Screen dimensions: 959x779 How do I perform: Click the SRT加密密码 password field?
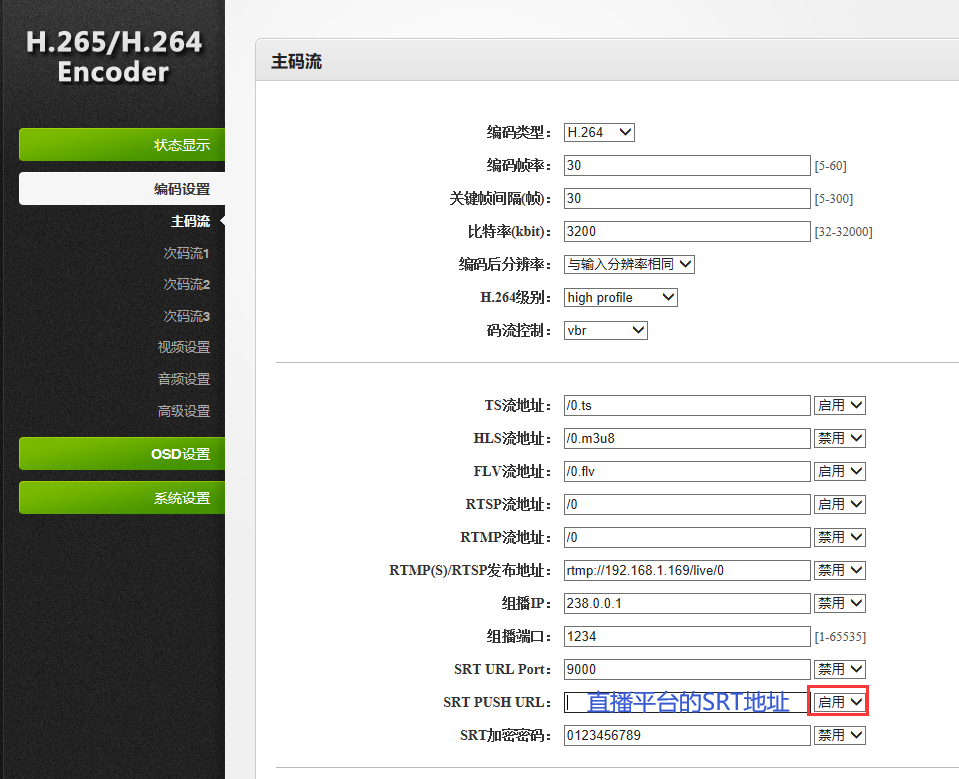pyautogui.click(x=687, y=736)
